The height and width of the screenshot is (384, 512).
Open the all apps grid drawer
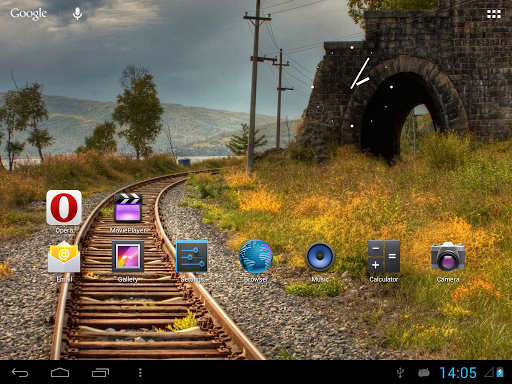(x=494, y=14)
